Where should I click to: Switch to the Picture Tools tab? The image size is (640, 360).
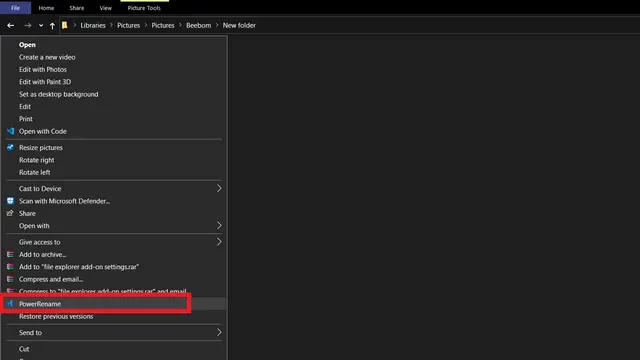(x=144, y=8)
